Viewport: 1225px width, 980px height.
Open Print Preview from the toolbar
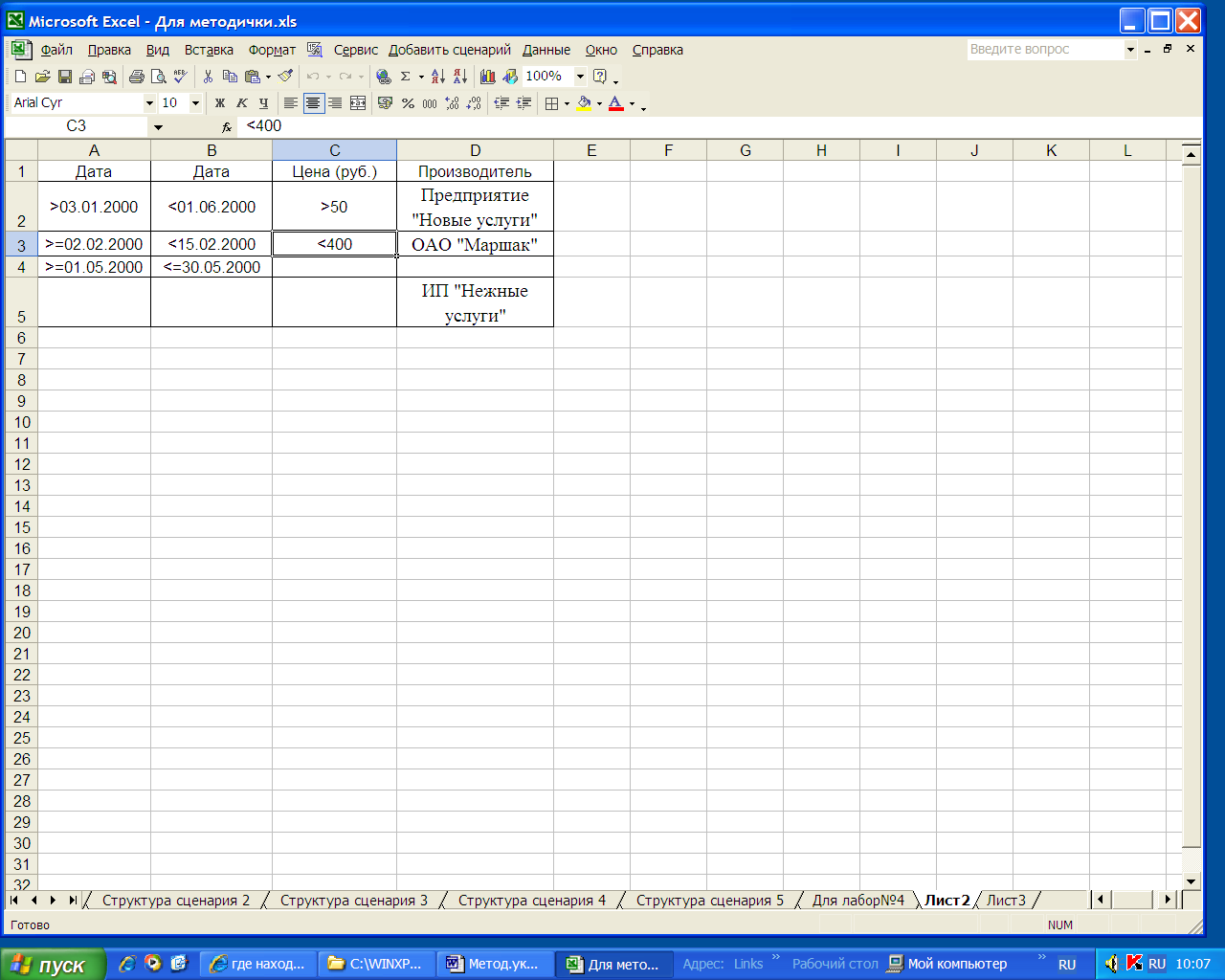[159, 77]
